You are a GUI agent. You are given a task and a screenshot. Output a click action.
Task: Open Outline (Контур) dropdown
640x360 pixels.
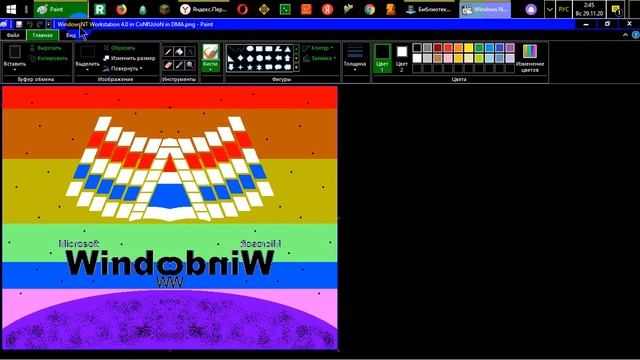coord(318,48)
